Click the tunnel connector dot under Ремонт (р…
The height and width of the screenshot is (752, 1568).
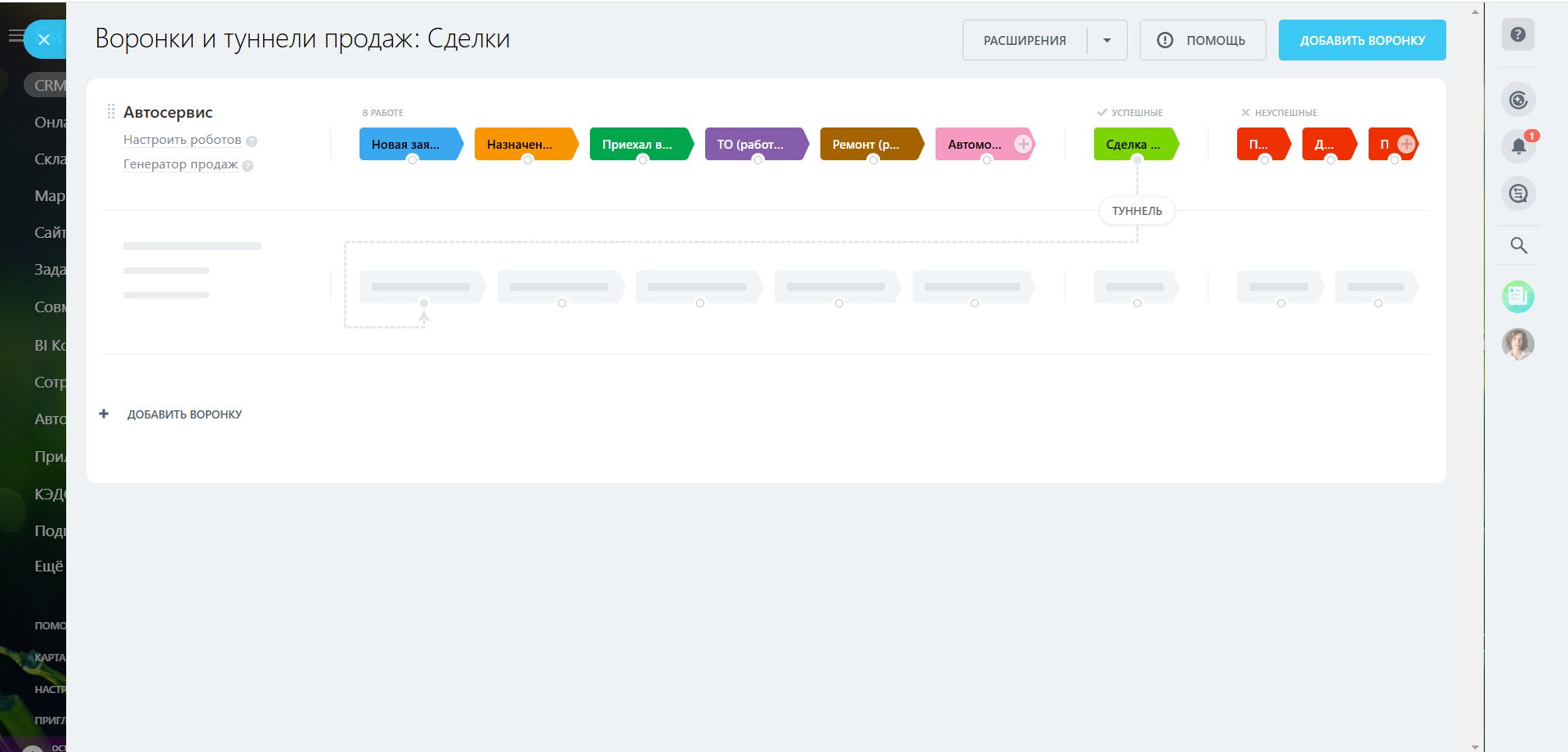click(x=873, y=159)
